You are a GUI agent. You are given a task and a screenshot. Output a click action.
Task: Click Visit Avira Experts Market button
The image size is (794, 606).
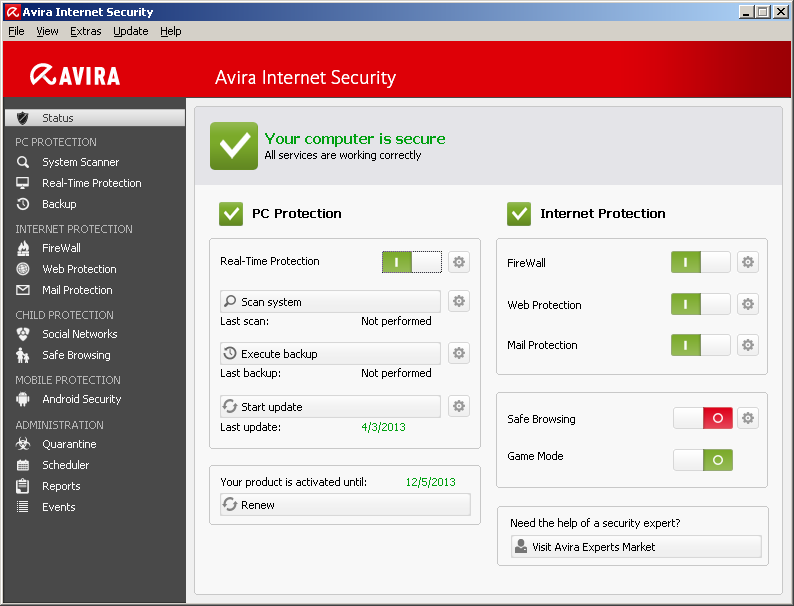tap(636, 547)
